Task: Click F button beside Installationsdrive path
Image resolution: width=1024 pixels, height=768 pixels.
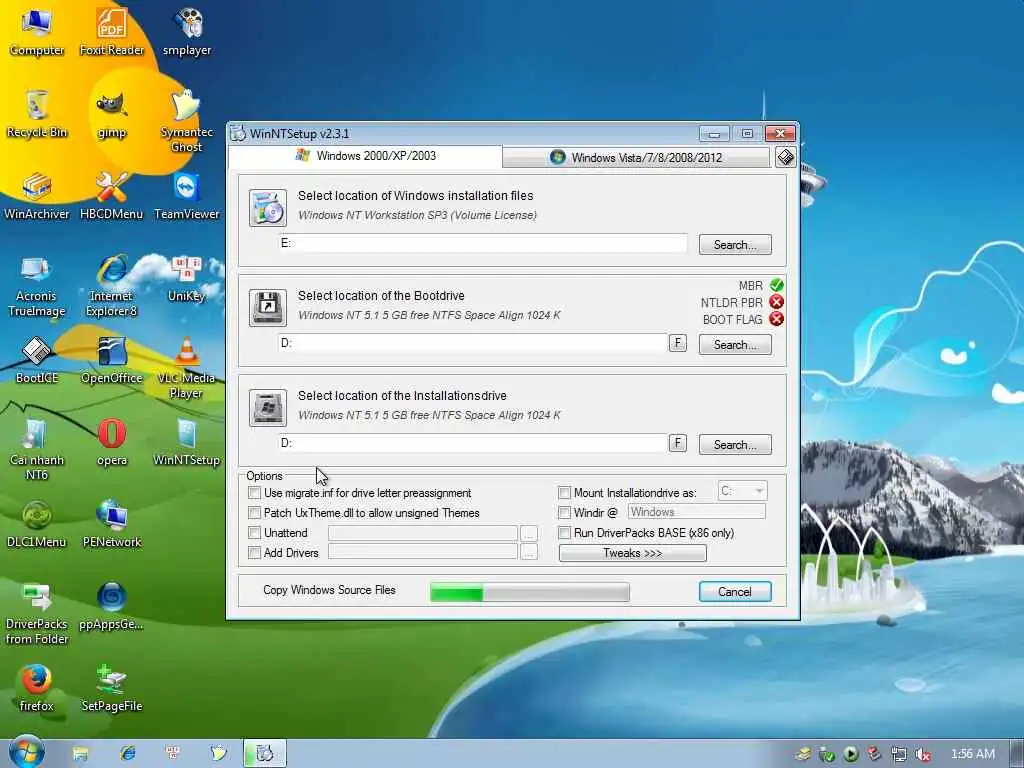Action: [x=677, y=443]
